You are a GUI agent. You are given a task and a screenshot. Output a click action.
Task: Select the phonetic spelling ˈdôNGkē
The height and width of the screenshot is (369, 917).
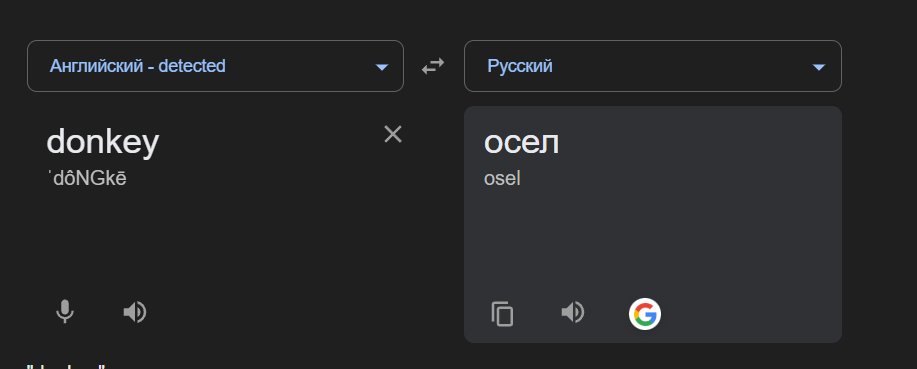click(87, 179)
